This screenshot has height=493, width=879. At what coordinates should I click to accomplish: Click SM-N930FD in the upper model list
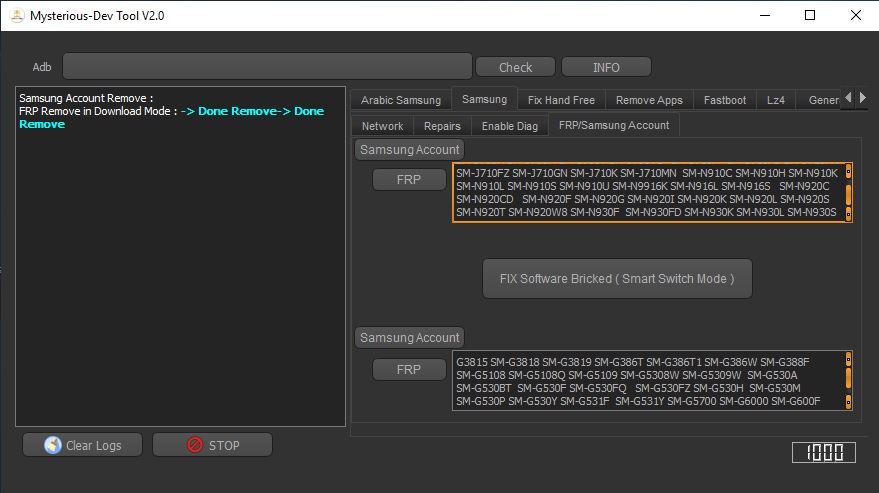pos(653,212)
